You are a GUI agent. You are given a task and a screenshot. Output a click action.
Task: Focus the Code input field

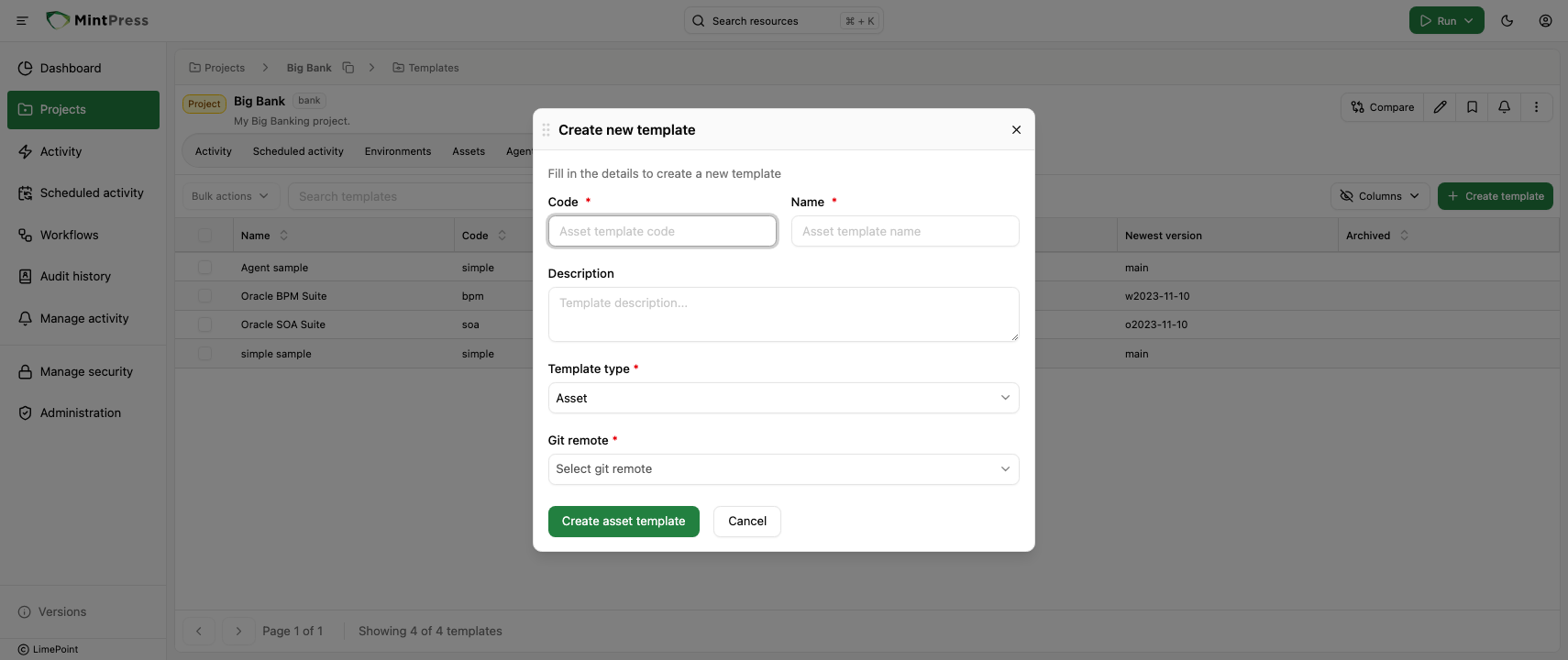tap(662, 231)
